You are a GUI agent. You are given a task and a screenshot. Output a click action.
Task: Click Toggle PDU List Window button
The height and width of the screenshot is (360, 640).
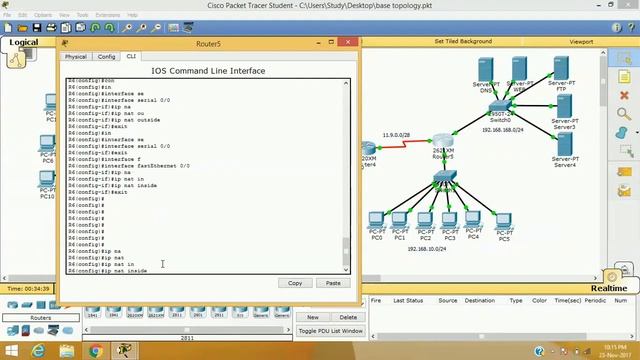[331, 331]
